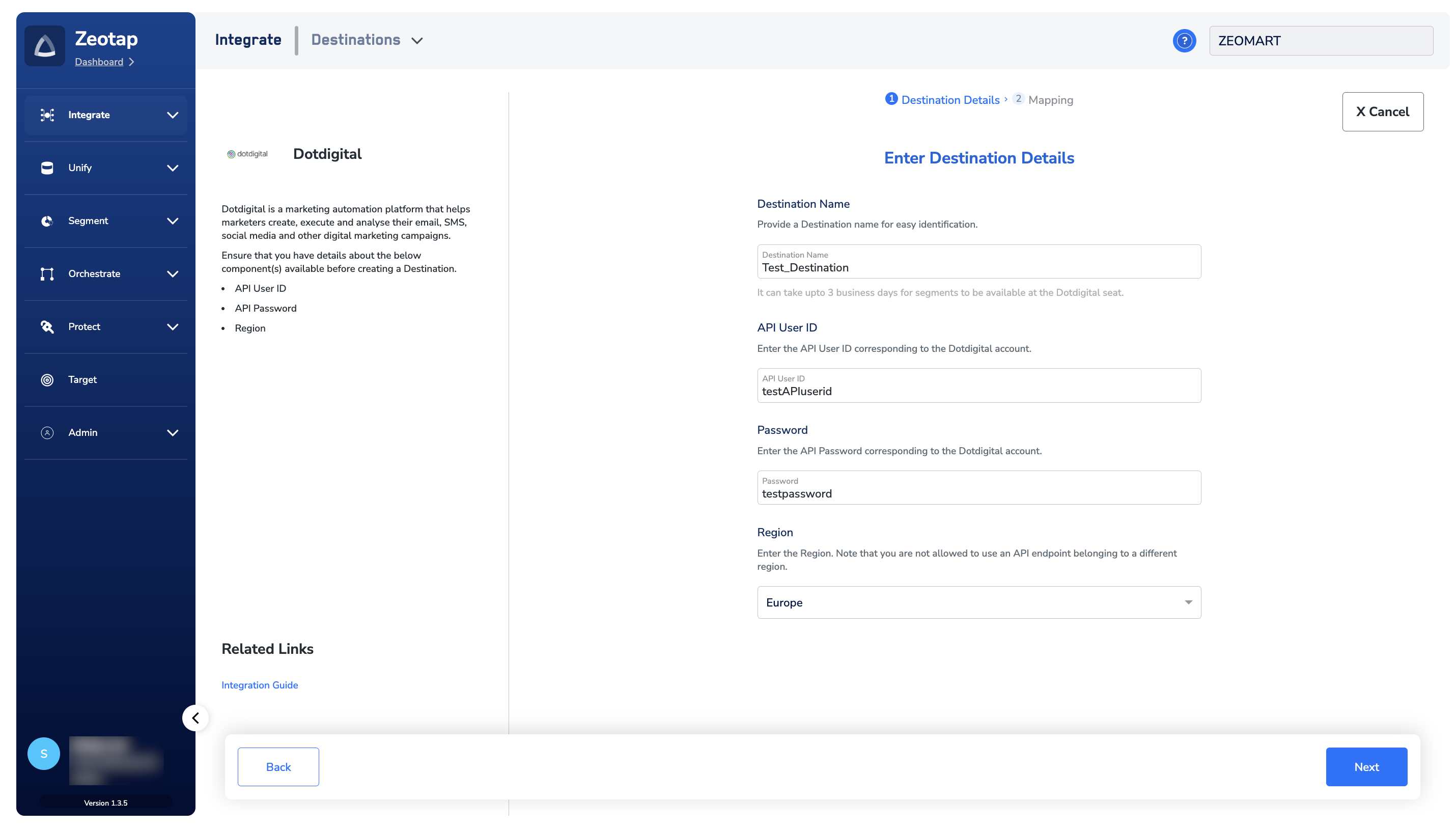This screenshot has height=828, width=1456.
Task: Click the Orchestrate sidebar icon
Action: [x=47, y=274]
